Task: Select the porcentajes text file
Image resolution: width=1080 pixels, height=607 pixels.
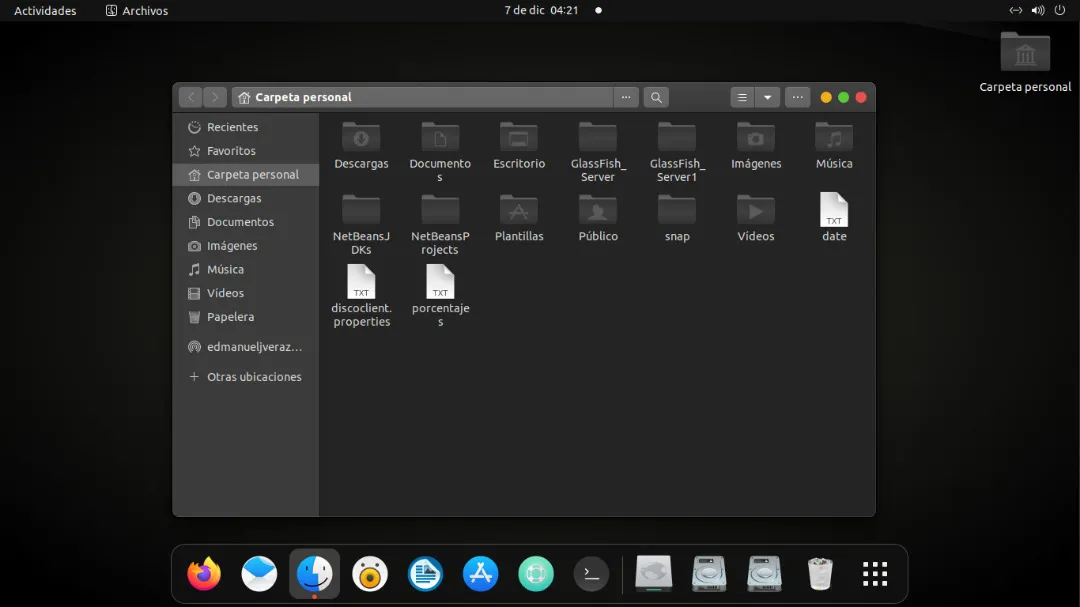Action: [x=439, y=296]
